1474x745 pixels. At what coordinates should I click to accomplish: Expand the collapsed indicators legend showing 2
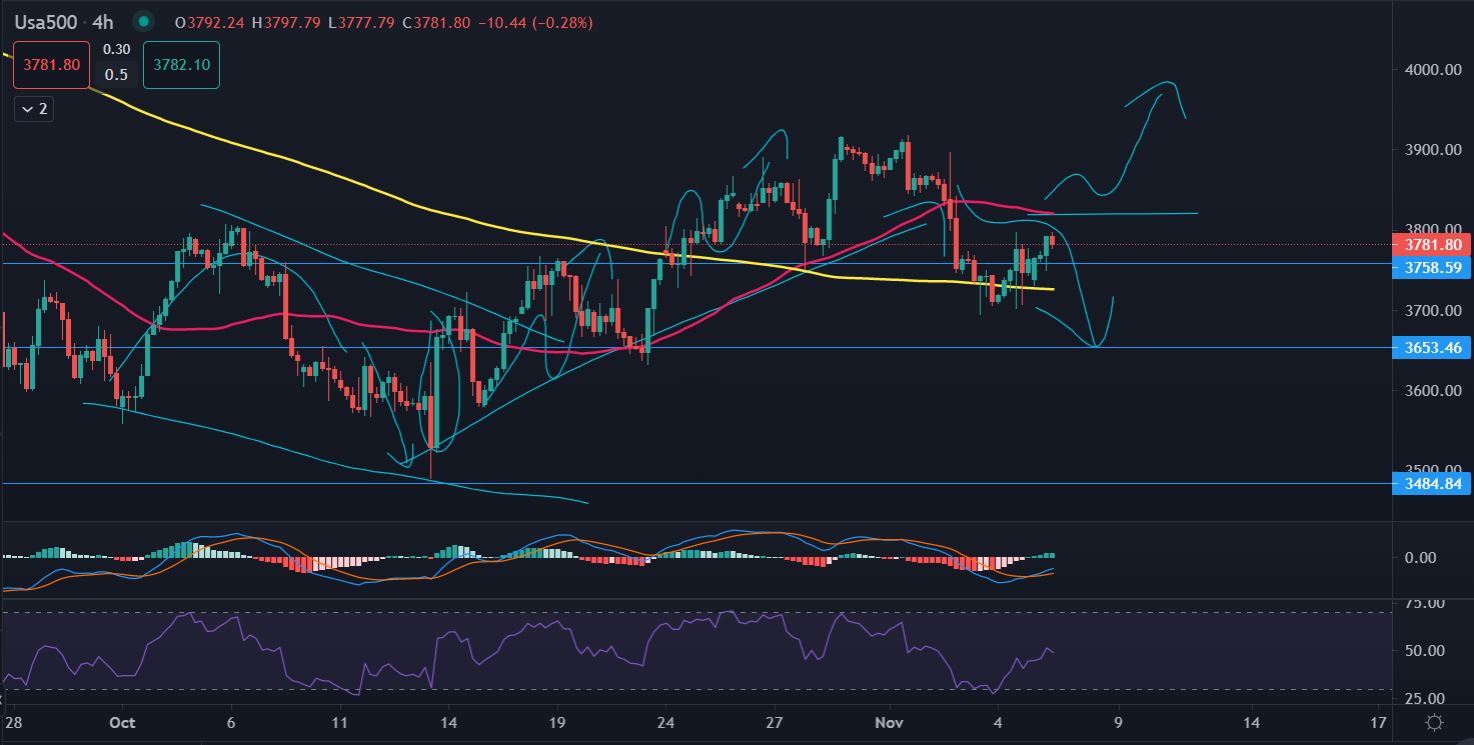tap(33, 109)
